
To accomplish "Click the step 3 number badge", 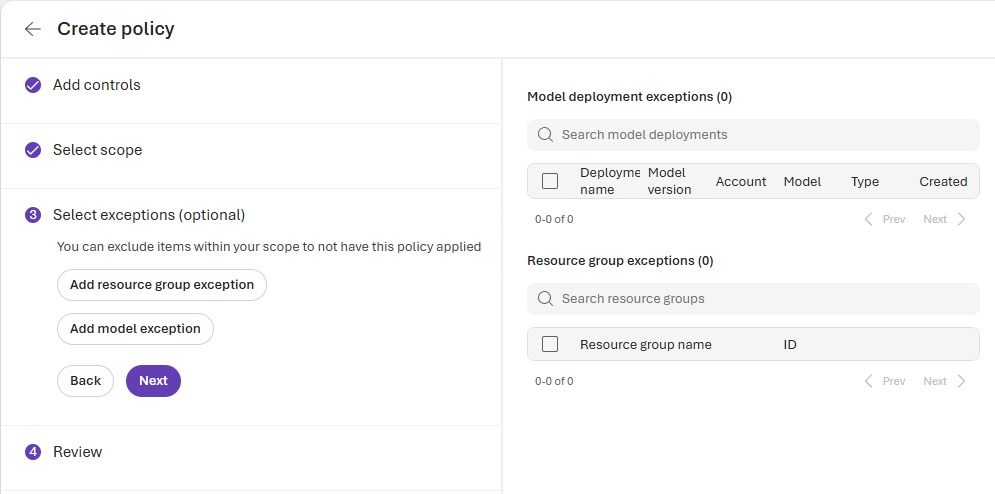I will [x=33, y=215].
